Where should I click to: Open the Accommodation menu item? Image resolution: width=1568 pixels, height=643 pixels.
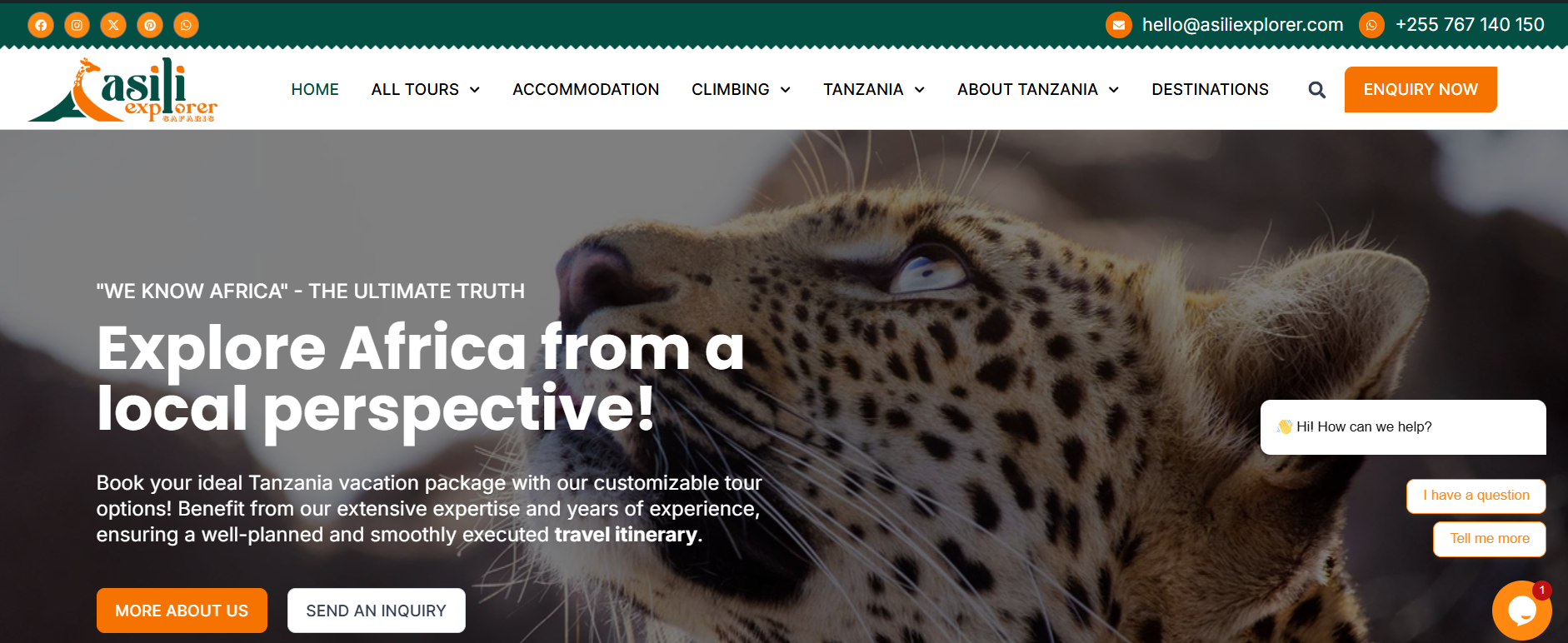(x=586, y=89)
